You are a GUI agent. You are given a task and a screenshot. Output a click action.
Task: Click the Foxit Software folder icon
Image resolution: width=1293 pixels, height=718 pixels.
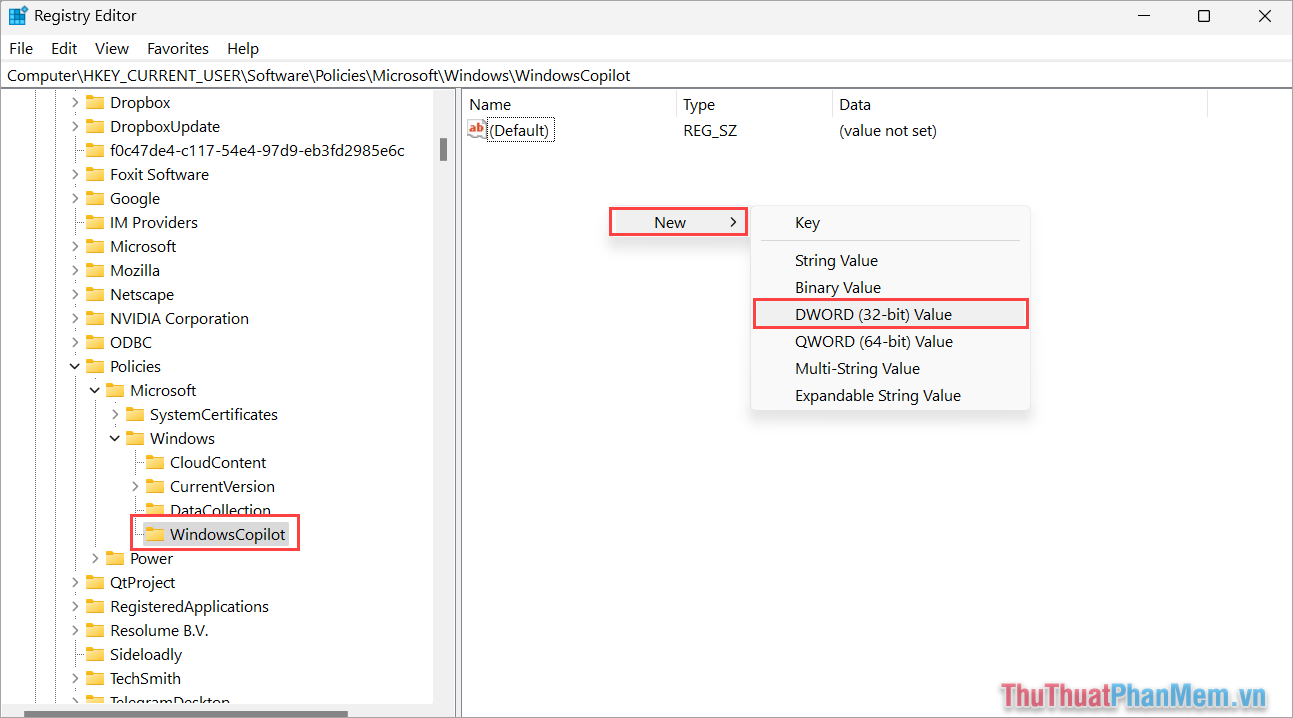coord(95,174)
